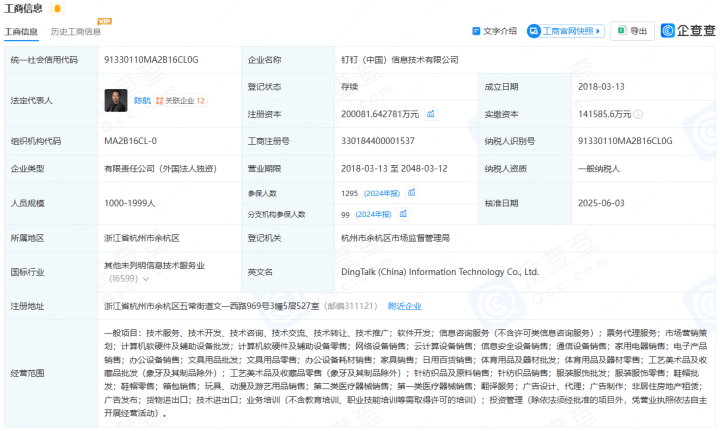
Task: Switch to the 工商信息 tab
Action: coord(21,32)
